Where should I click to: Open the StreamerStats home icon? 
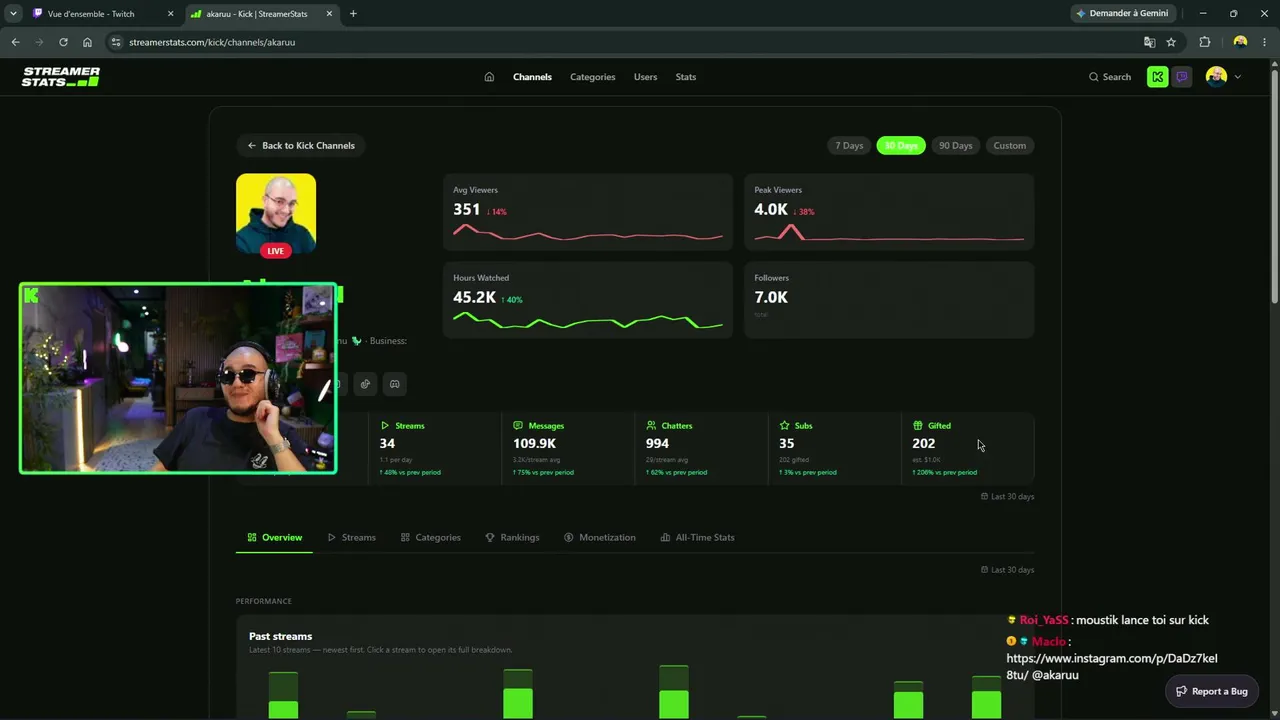[489, 77]
